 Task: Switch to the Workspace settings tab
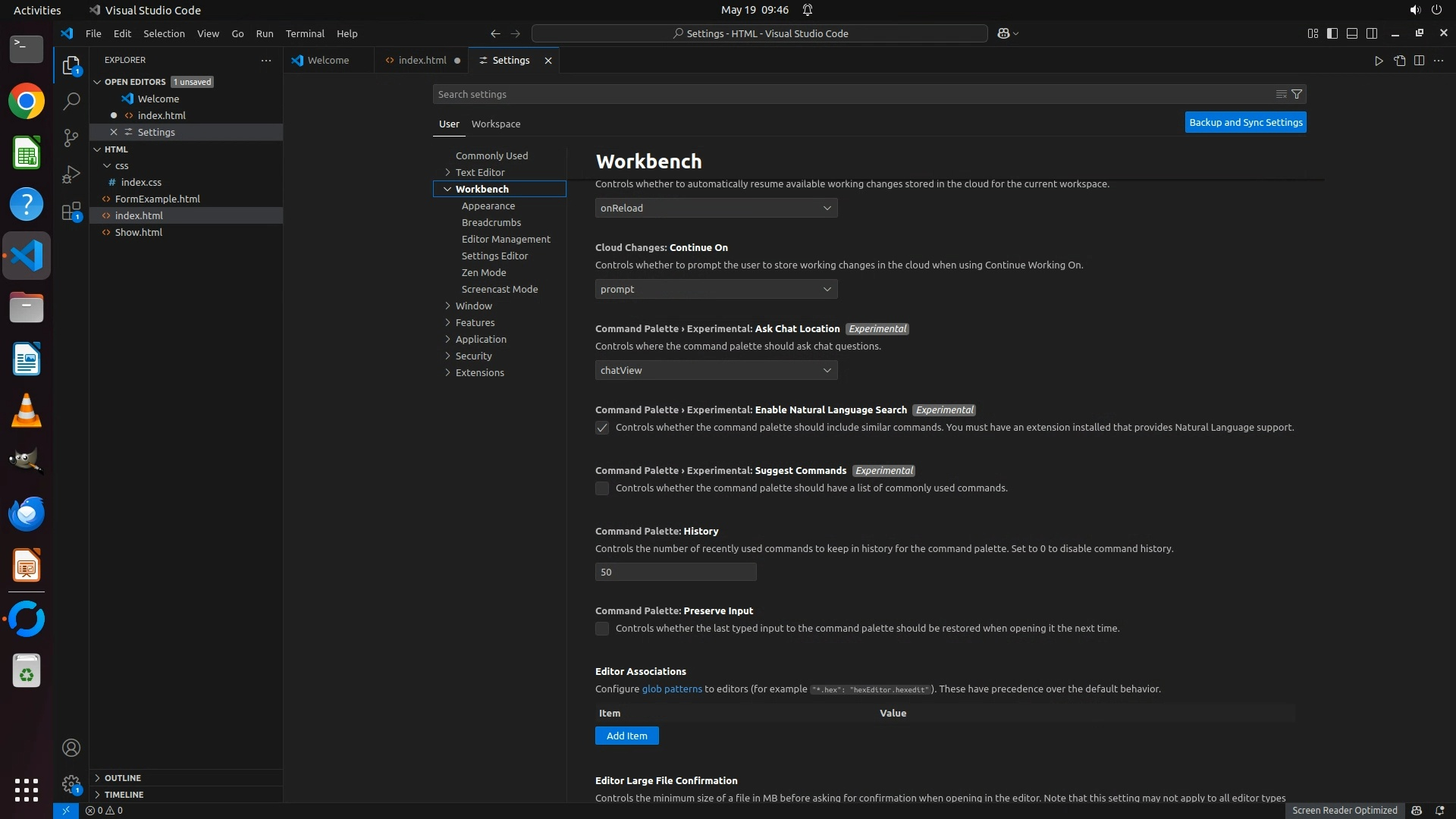(495, 124)
